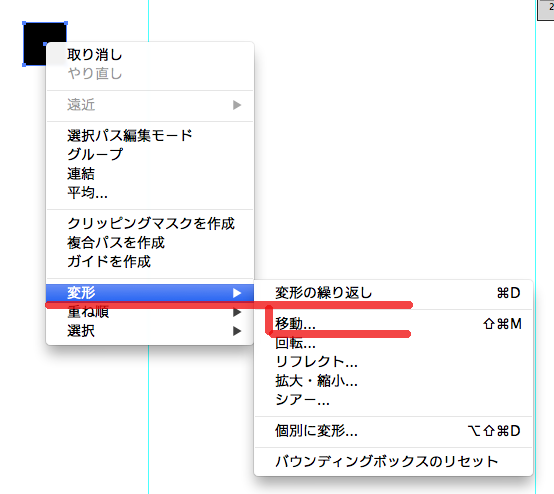This screenshot has width=554, height=494.
Task: Open the 選択パス編集モード menu entry
Action: pos(150,135)
